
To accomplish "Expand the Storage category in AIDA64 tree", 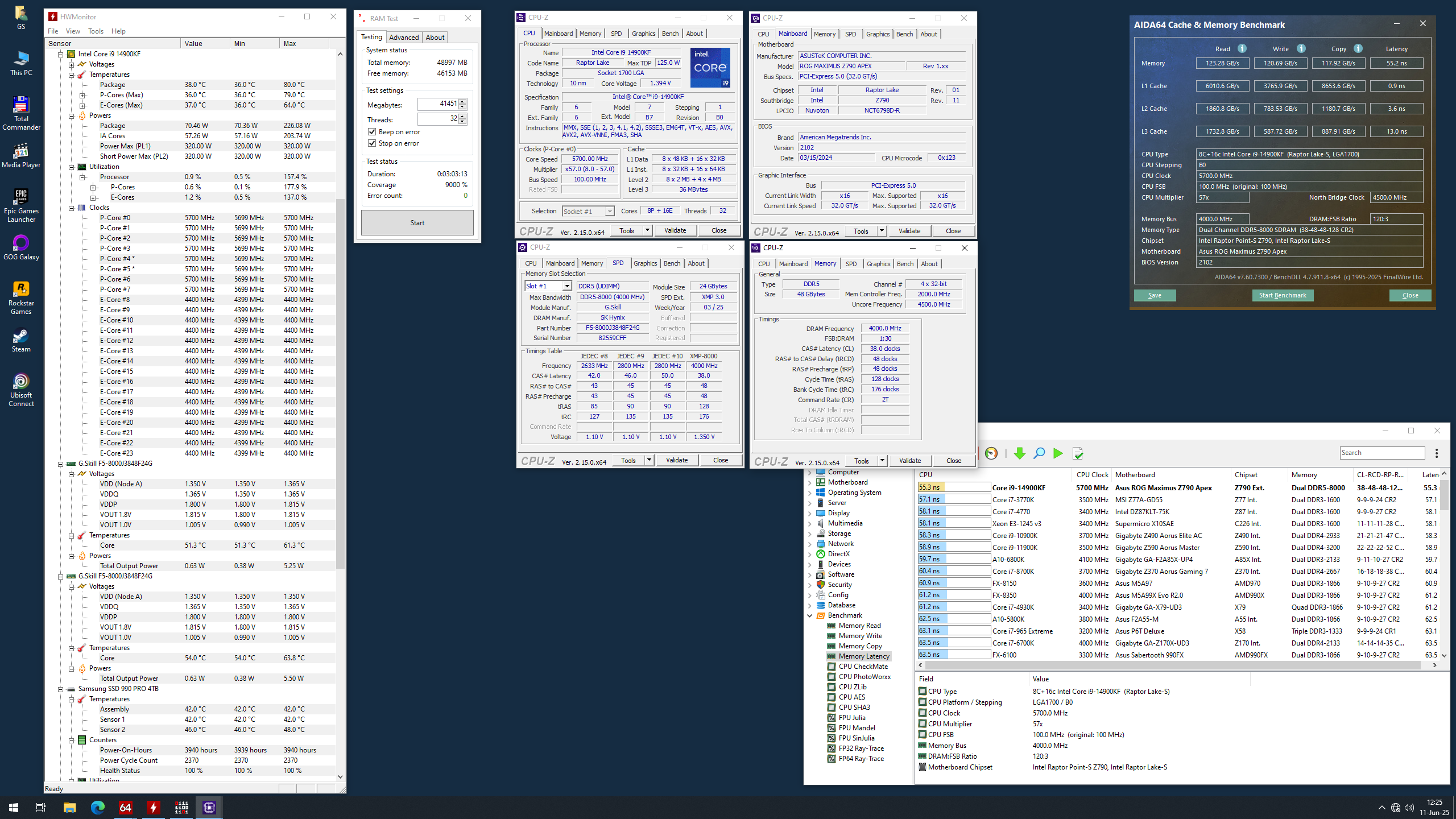I will coord(810,533).
